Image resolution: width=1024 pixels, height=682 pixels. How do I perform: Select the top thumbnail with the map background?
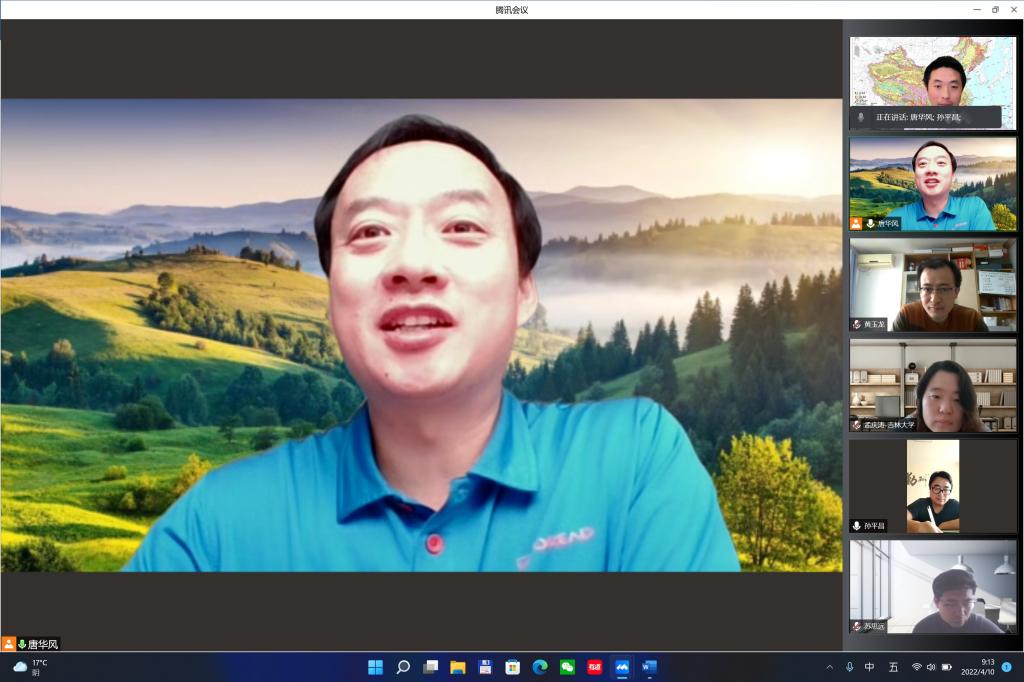coord(932,72)
